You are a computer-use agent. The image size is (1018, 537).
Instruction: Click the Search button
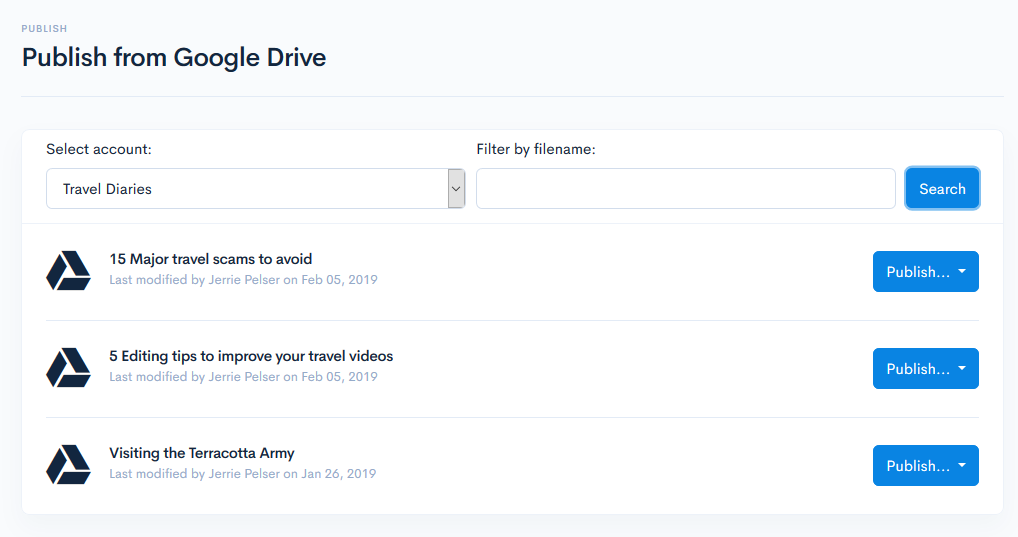tap(942, 189)
